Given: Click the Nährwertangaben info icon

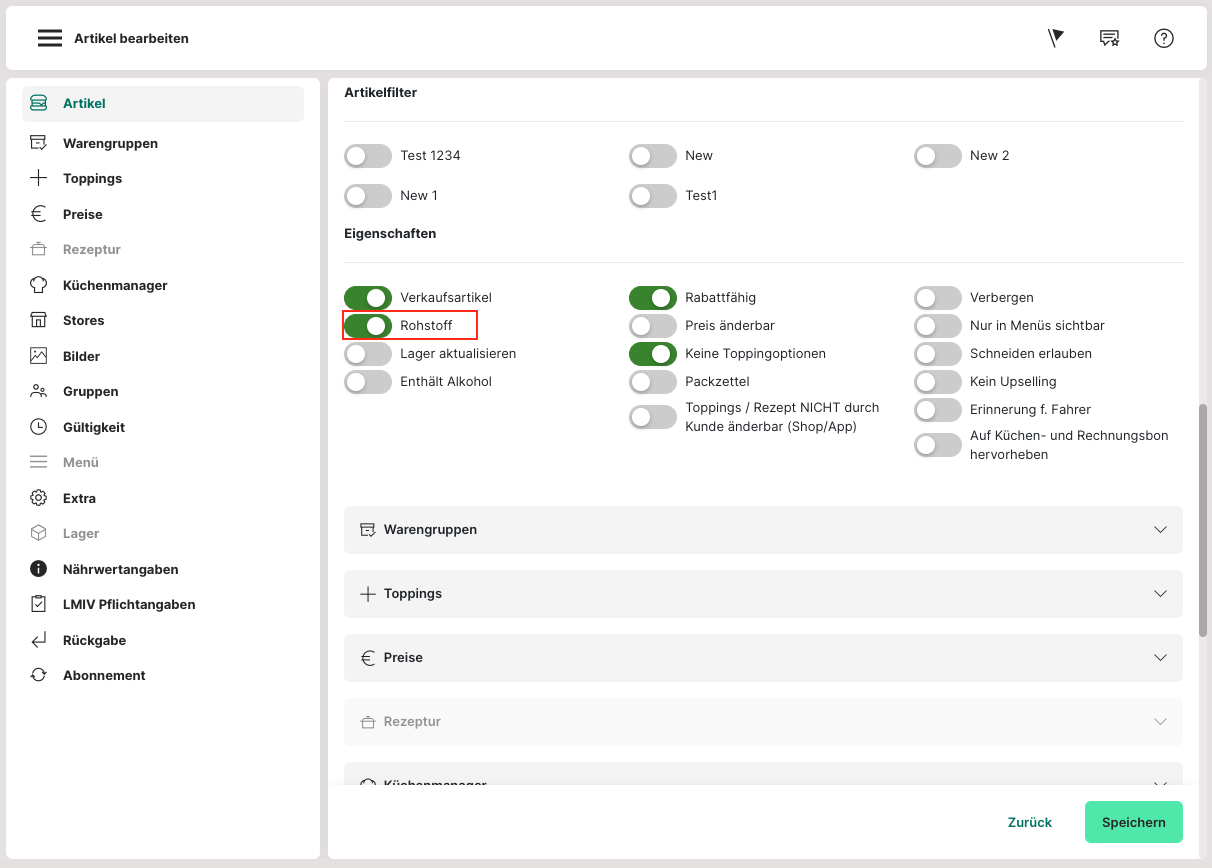Looking at the screenshot, I should coord(38,569).
